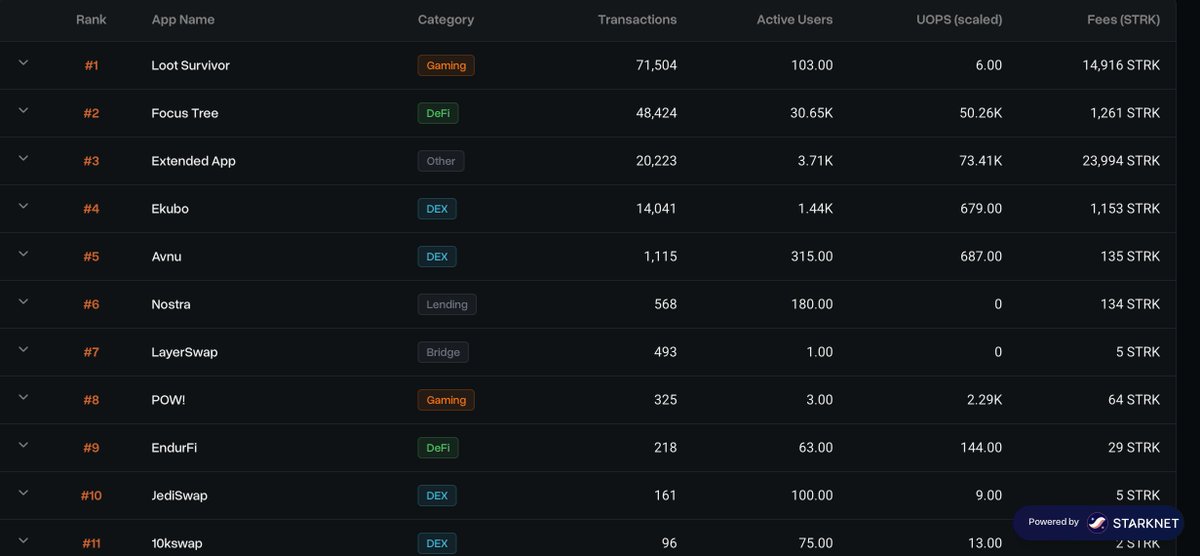Screen dimensions: 1200x556
Task: Sort by the Active Users column header
Action: coord(795,20)
